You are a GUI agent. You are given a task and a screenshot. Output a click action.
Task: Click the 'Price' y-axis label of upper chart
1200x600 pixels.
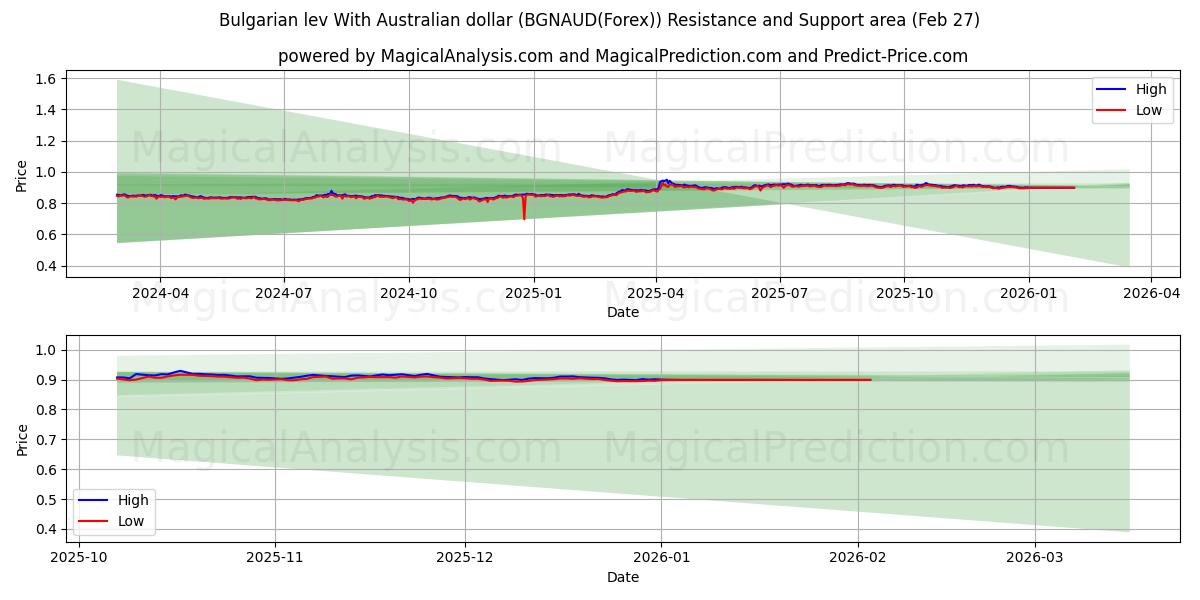(22, 175)
